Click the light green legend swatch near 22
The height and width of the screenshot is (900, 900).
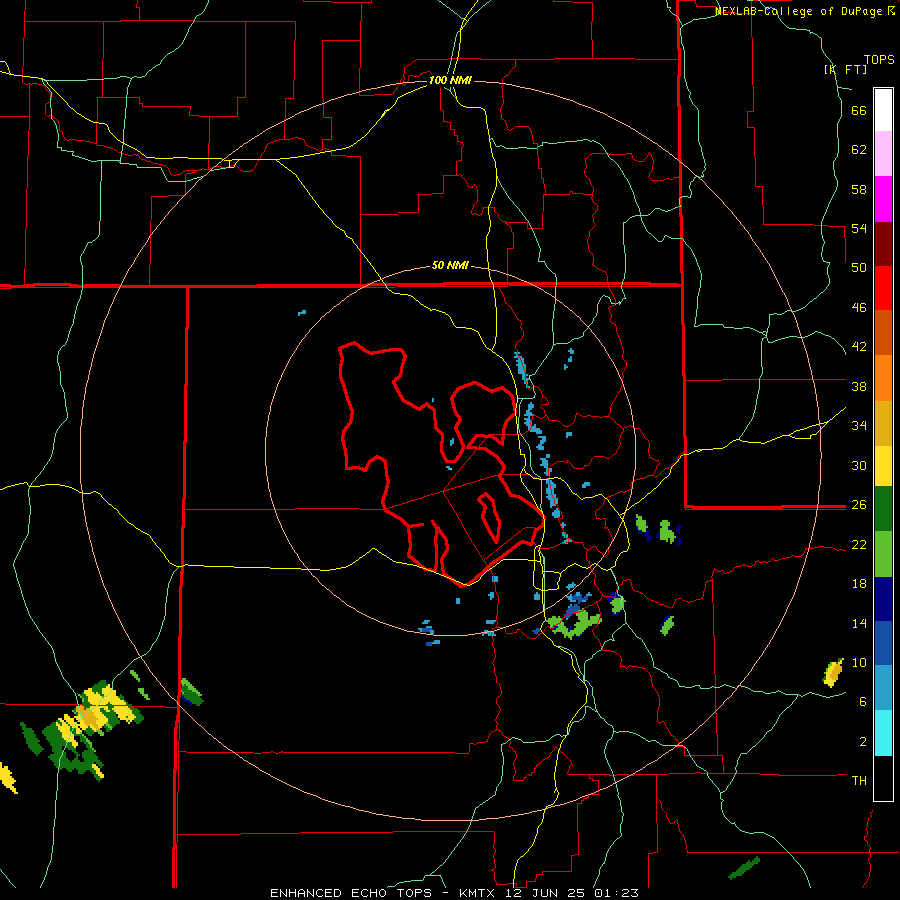[x=883, y=554]
